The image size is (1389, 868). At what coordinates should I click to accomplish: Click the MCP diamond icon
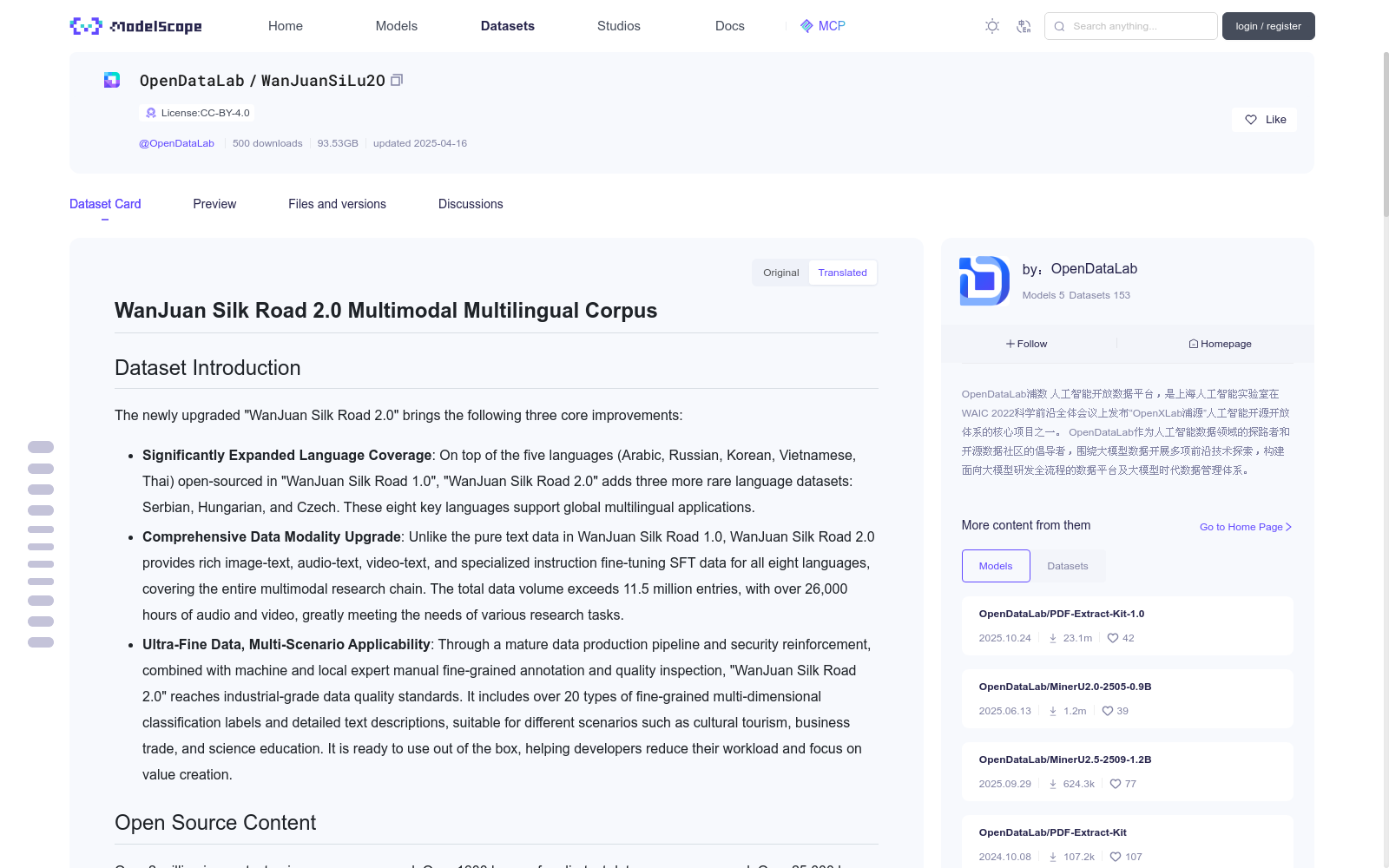click(x=806, y=26)
